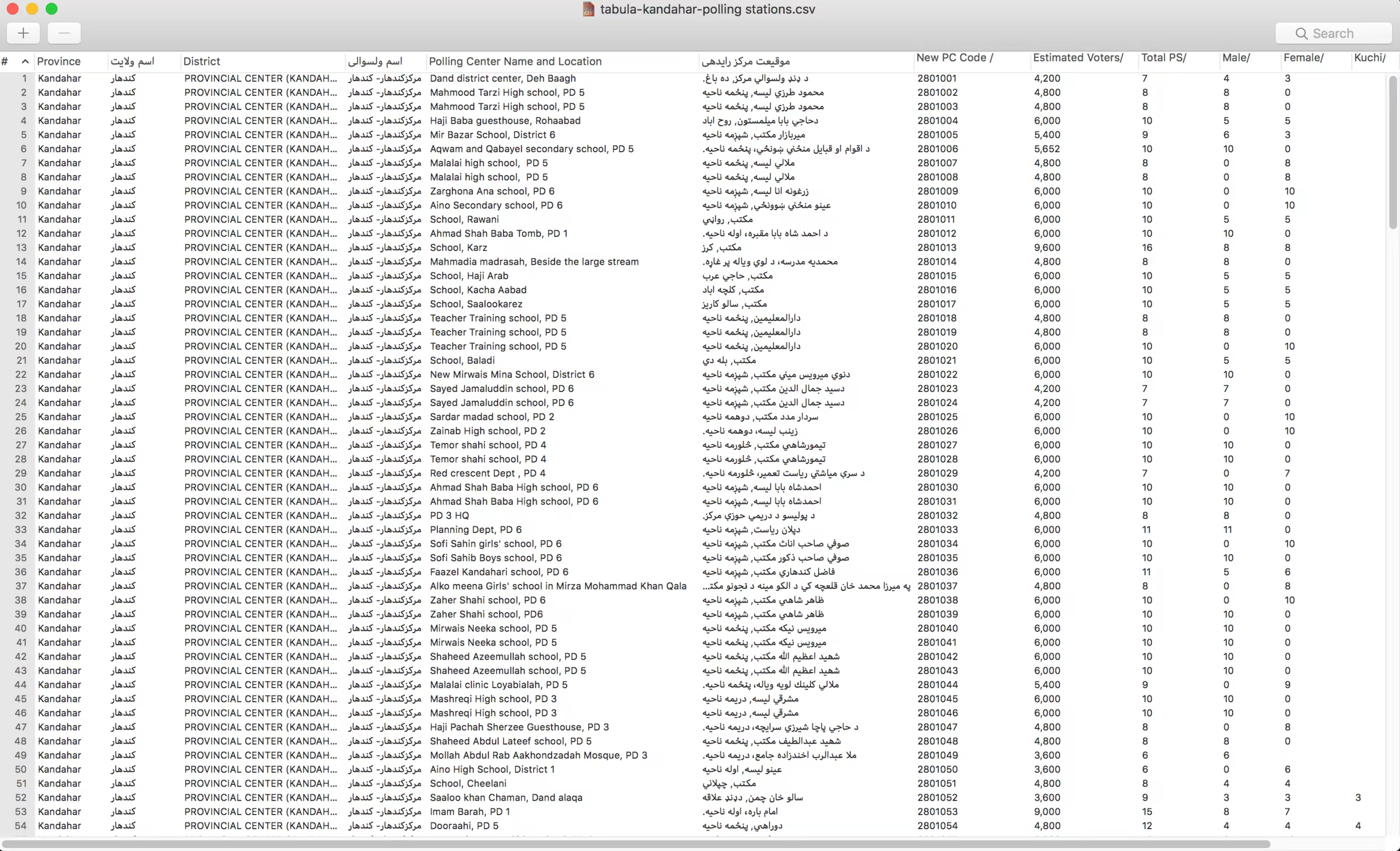1400x851 pixels.
Task: Click Polling Center Name and Location header
Action: [515, 62]
